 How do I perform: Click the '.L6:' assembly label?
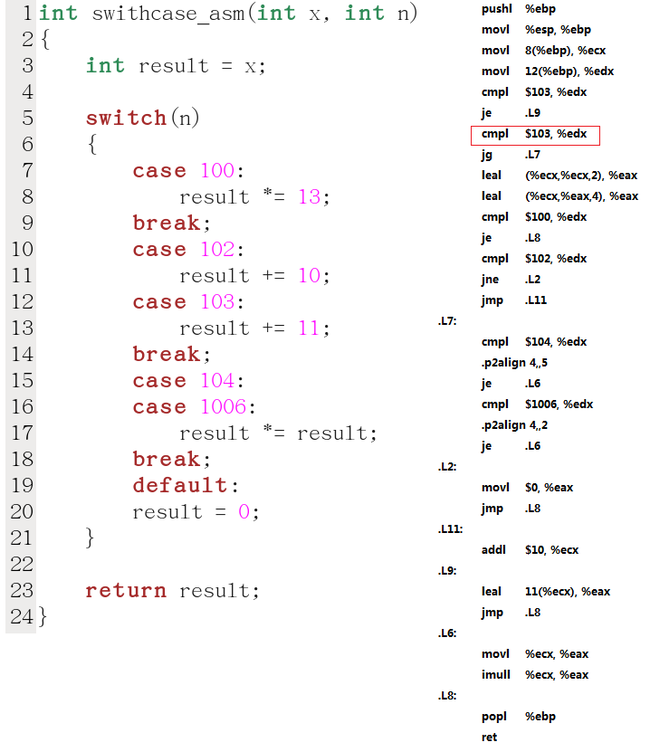click(x=447, y=633)
